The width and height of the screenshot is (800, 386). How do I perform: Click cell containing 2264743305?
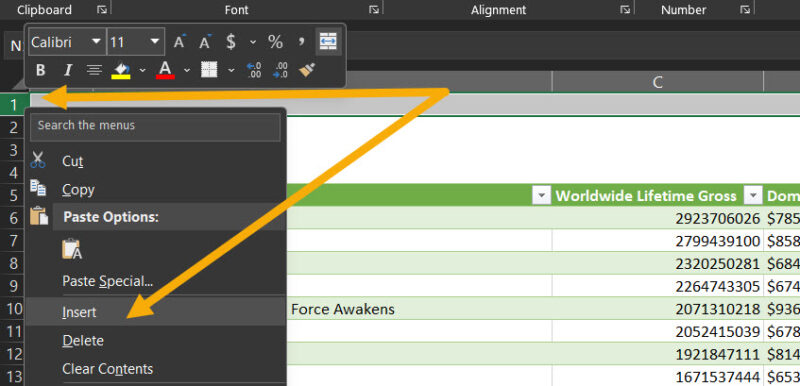point(658,287)
